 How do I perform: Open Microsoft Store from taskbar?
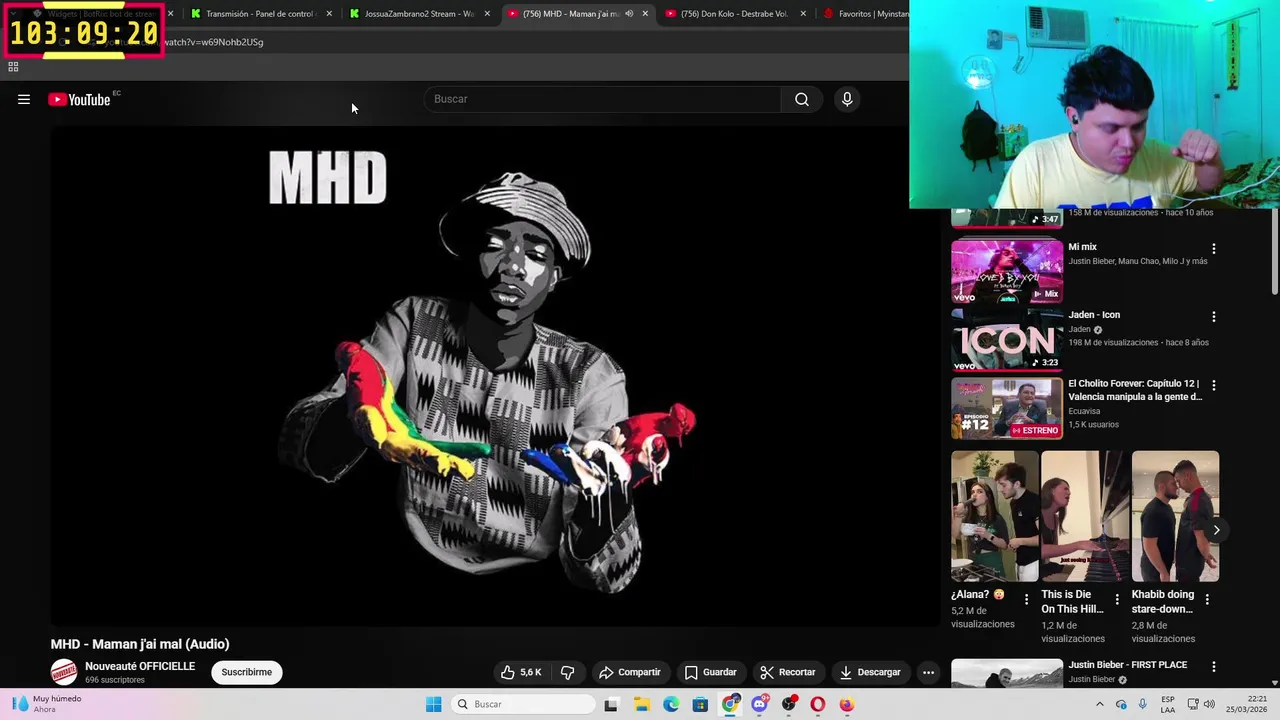[700, 704]
